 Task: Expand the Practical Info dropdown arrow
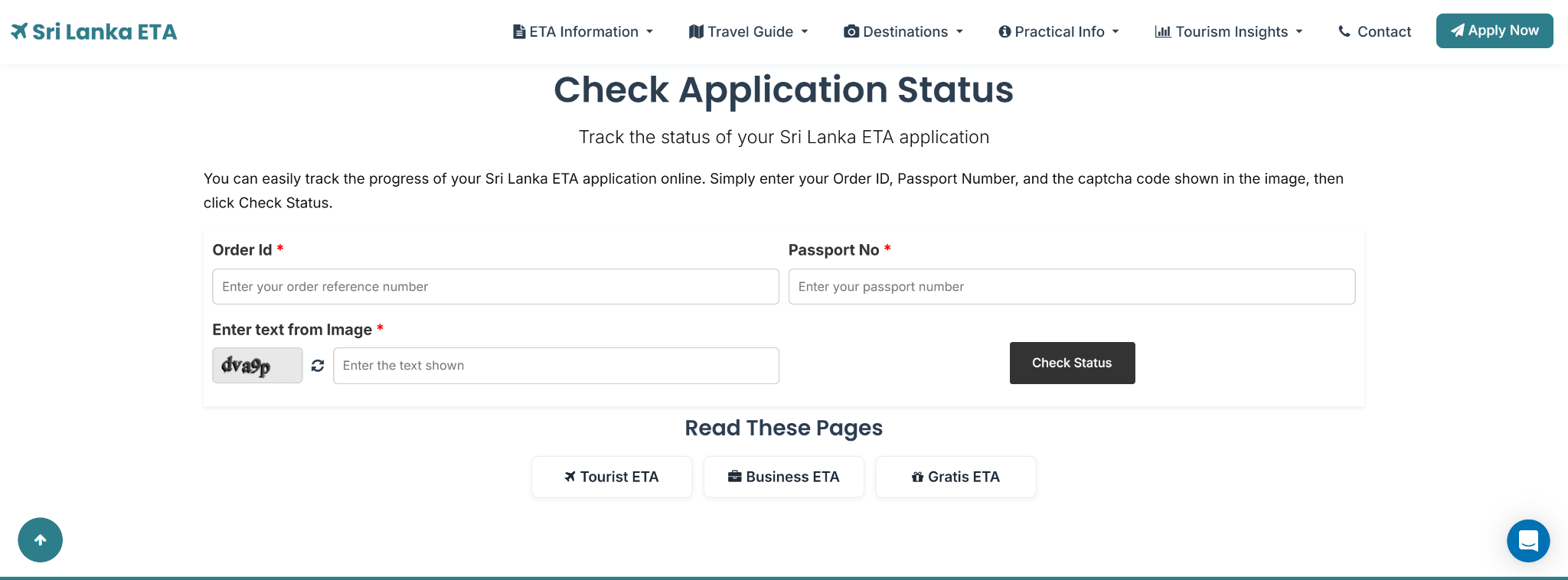click(1116, 31)
